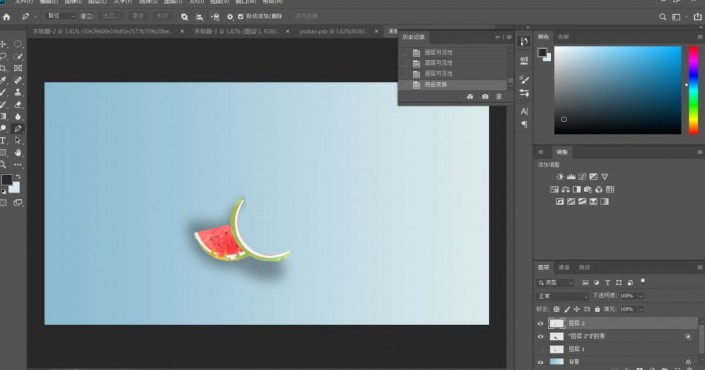Select the Move tool
The height and width of the screenshot is (370, 705).
[3, 44]
